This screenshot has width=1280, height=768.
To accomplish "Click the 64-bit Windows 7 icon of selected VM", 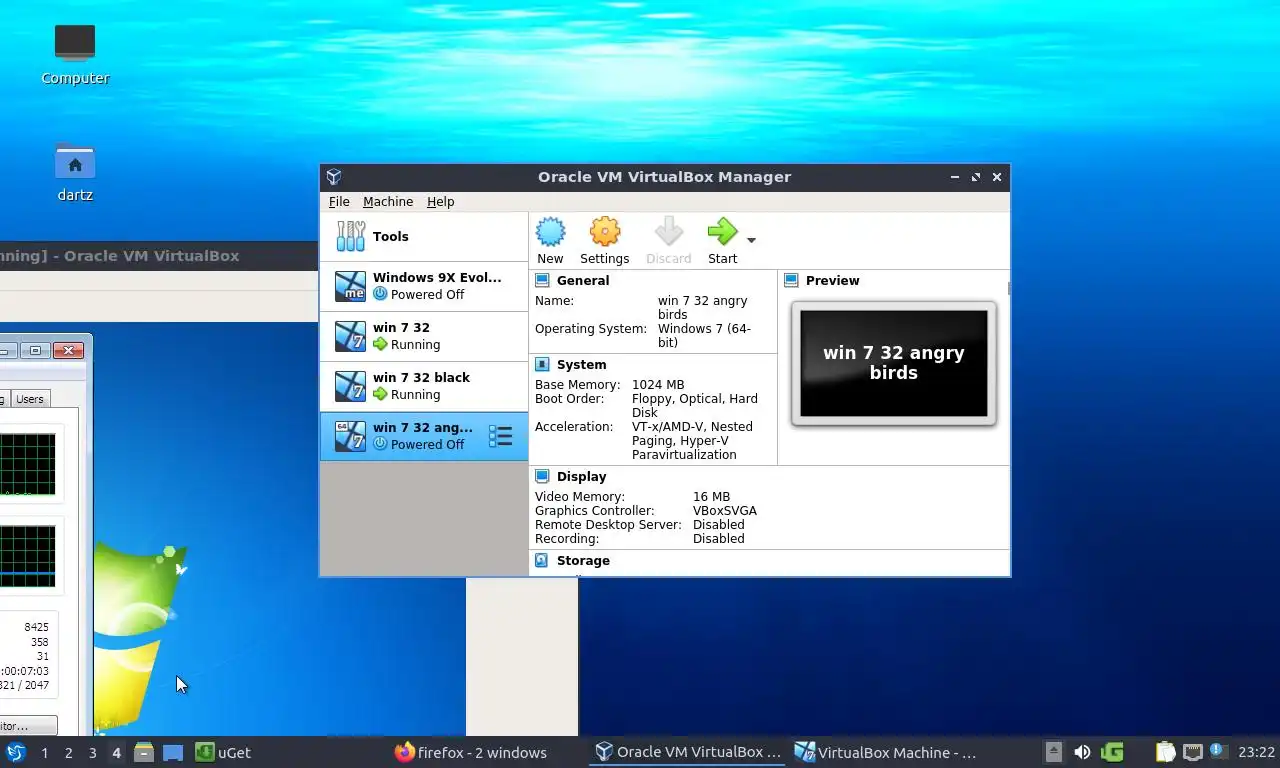I will coord(350,437).
